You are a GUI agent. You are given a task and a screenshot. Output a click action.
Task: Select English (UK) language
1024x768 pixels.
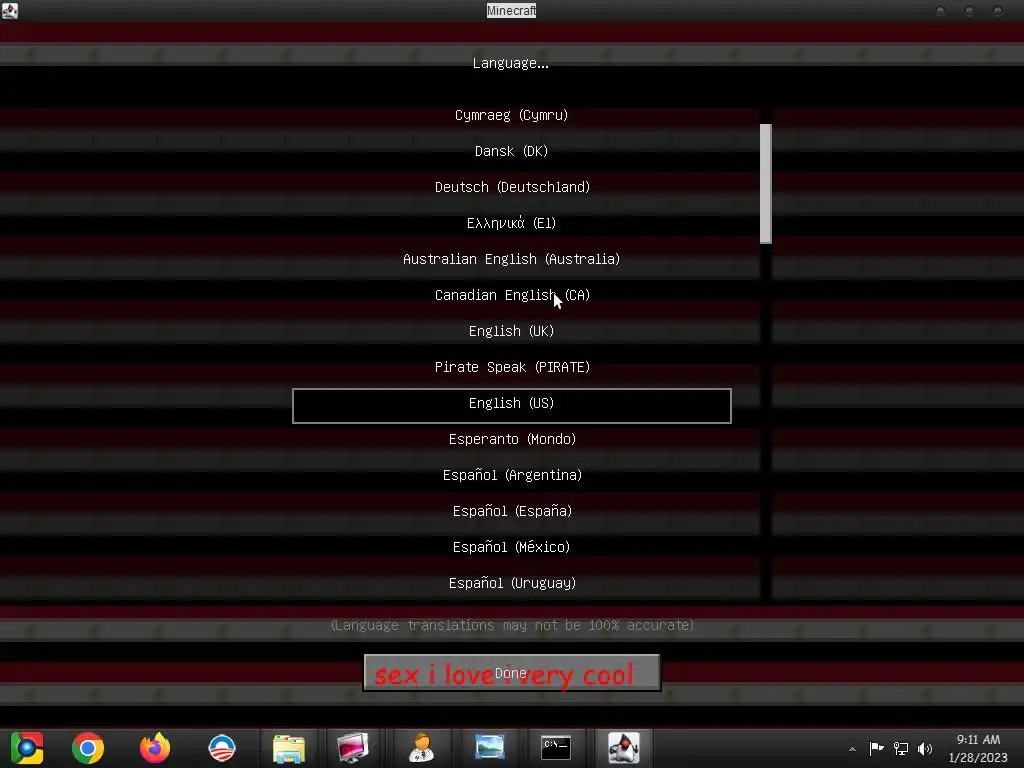(511, 330)
